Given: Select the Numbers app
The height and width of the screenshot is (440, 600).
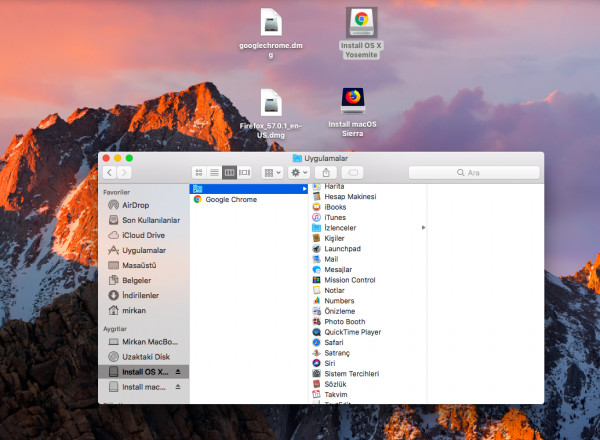Looking at the screenshot, I should (x=369, y=301).
